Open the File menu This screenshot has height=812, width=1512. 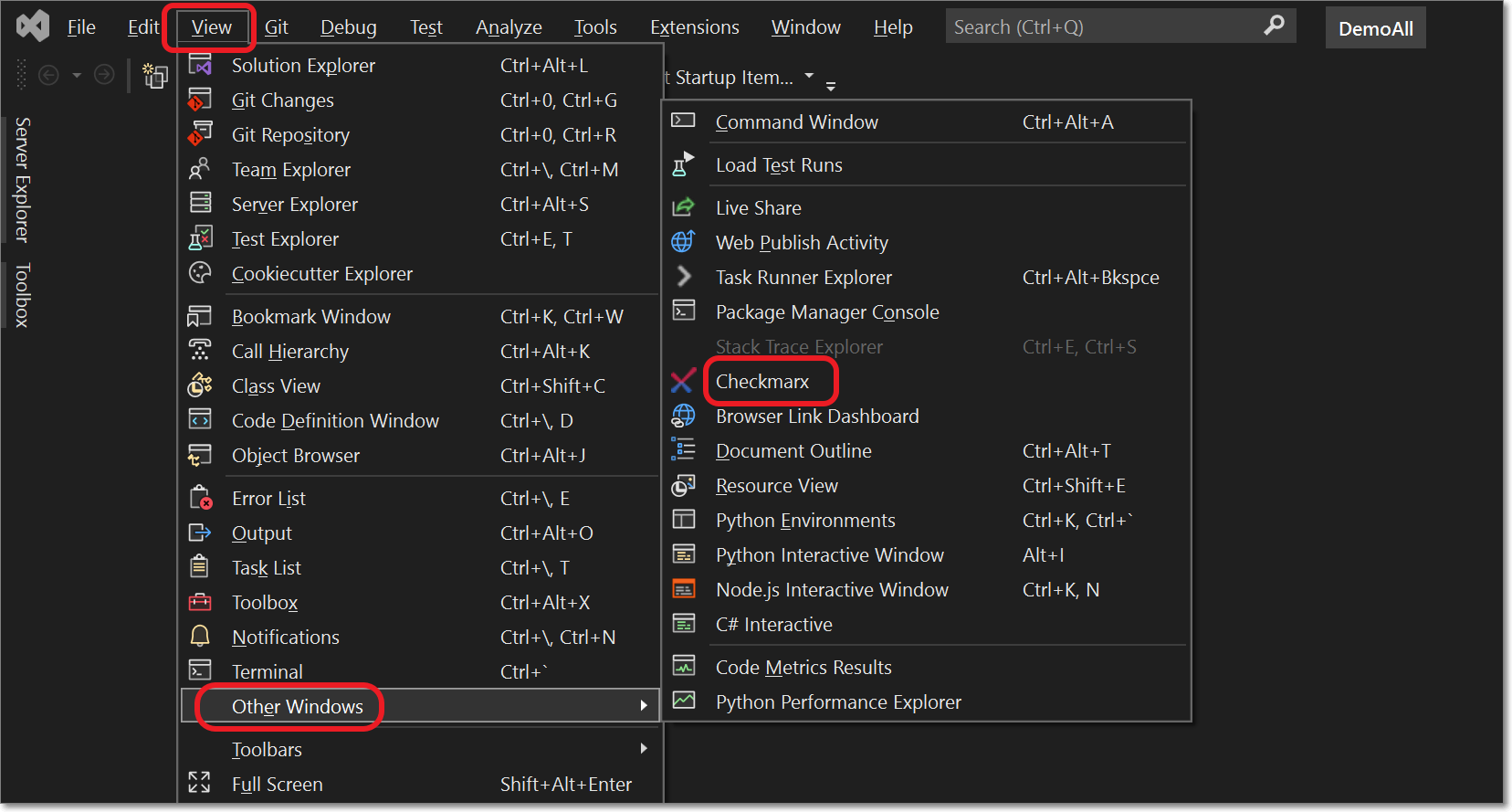pyautogui.click(x=81, y=27)
